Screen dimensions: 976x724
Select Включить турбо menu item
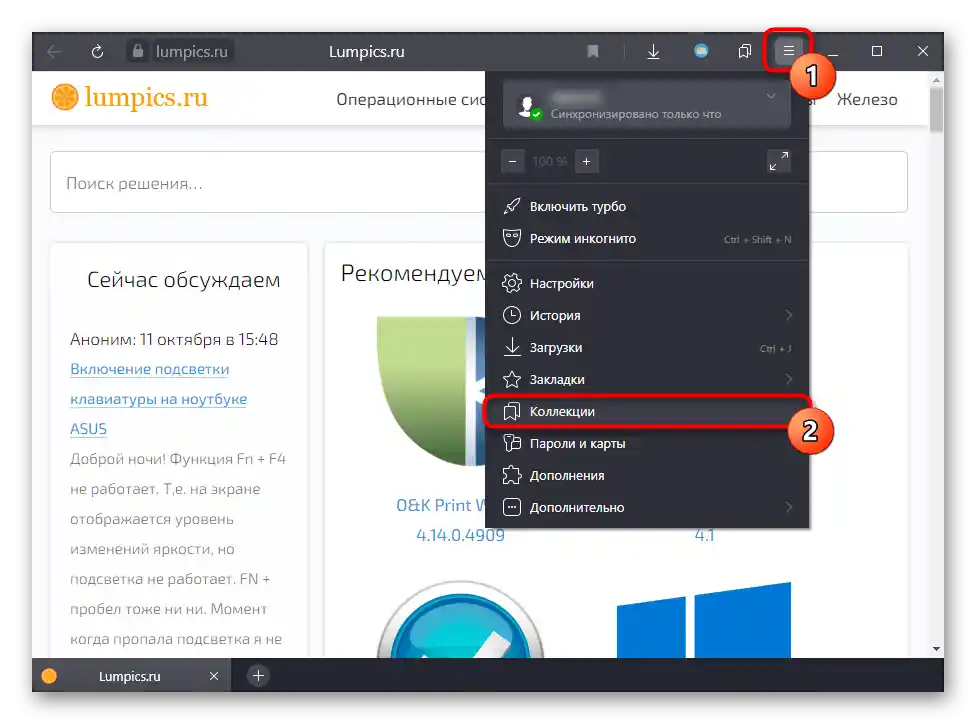click(647, 207)
